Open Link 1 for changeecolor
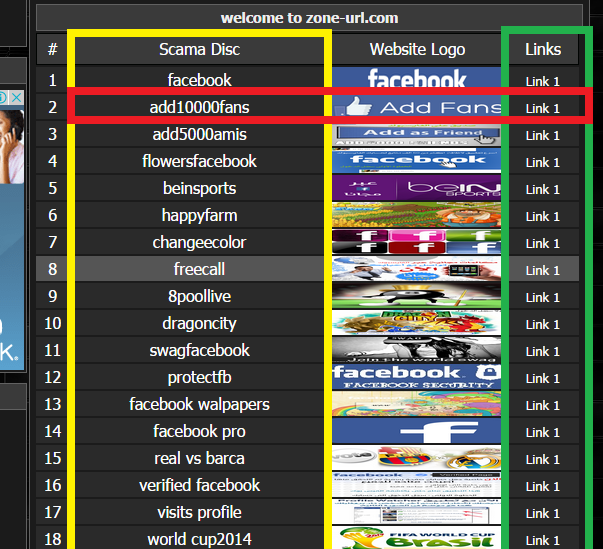 543,243
